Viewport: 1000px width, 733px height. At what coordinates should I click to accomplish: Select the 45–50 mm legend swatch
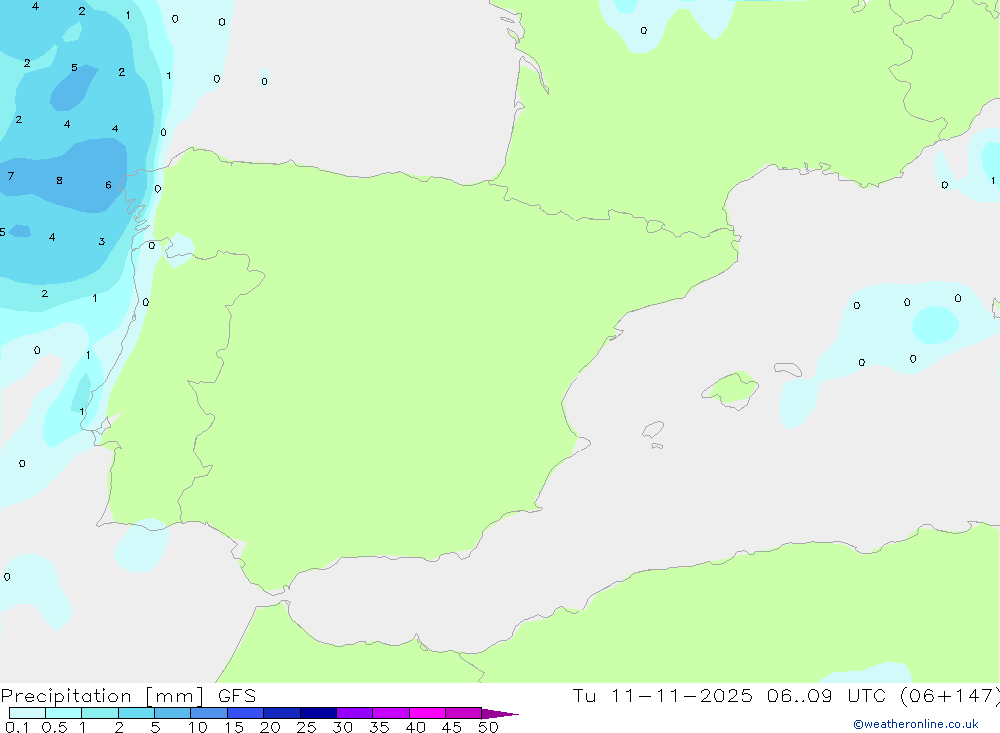tap(464, 713)
